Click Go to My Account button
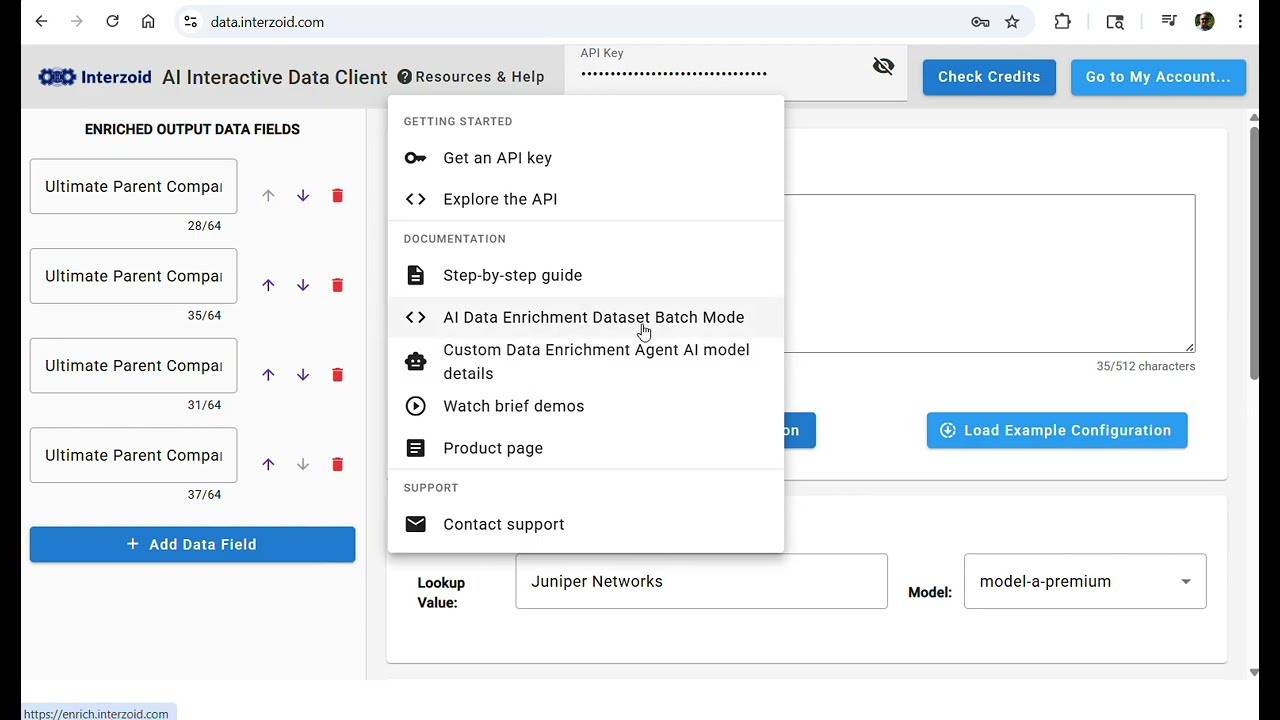Image resolution: width=1280 pixels, height=720 pixels. pos(1158,77)
